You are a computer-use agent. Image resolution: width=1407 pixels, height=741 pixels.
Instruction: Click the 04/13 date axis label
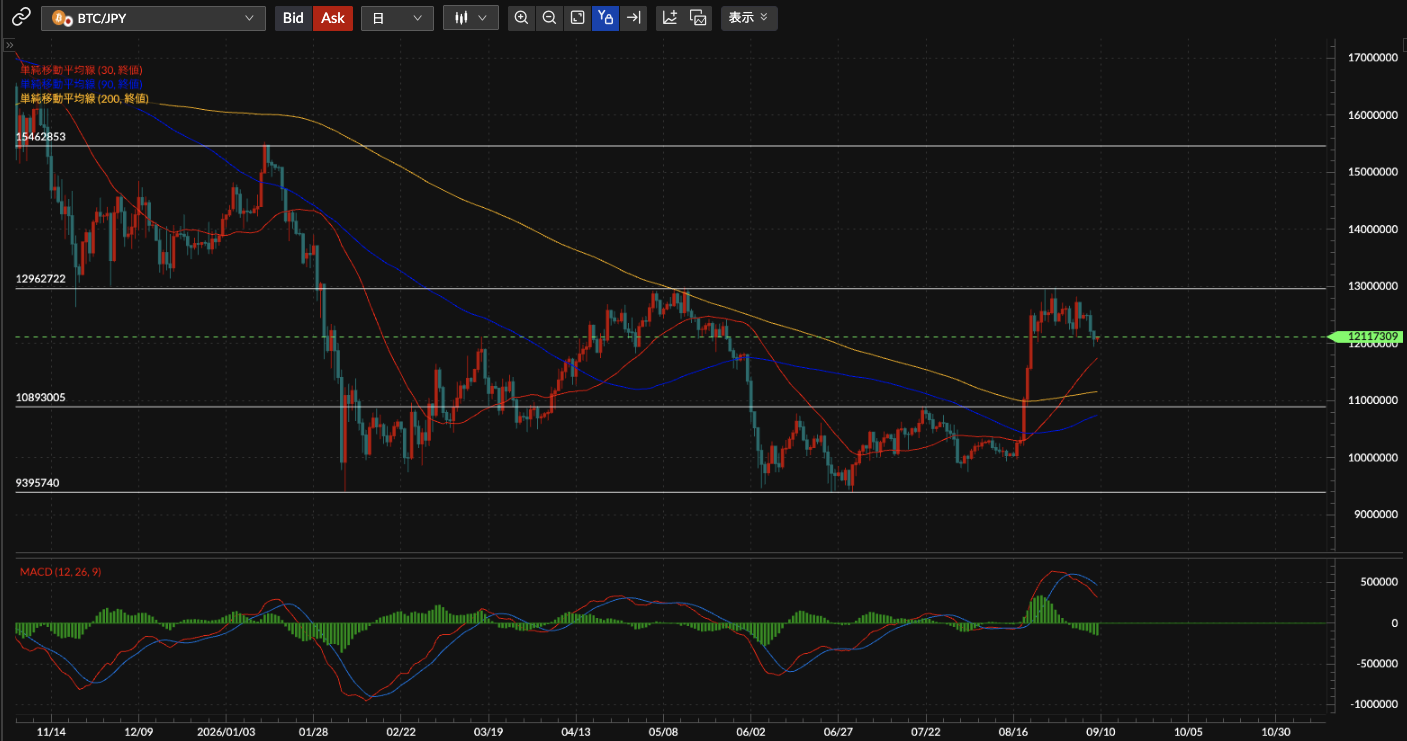click(576, 731)
